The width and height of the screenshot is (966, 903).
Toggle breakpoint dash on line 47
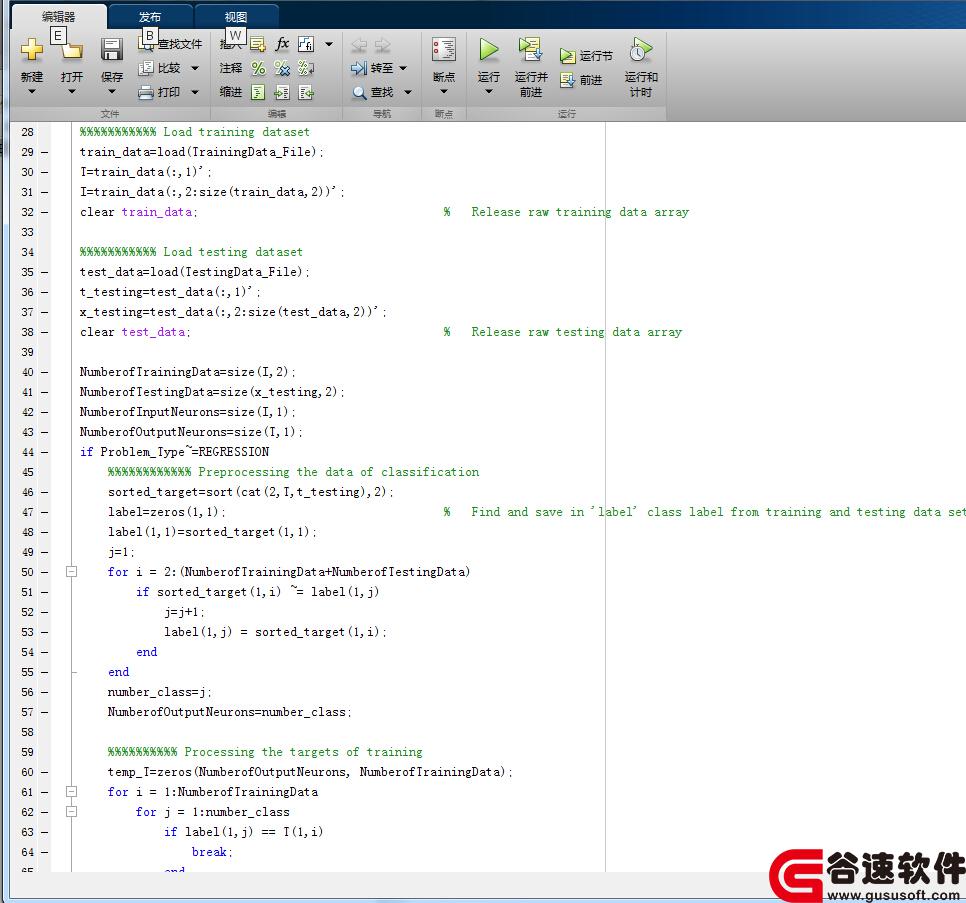coord(44,512)
